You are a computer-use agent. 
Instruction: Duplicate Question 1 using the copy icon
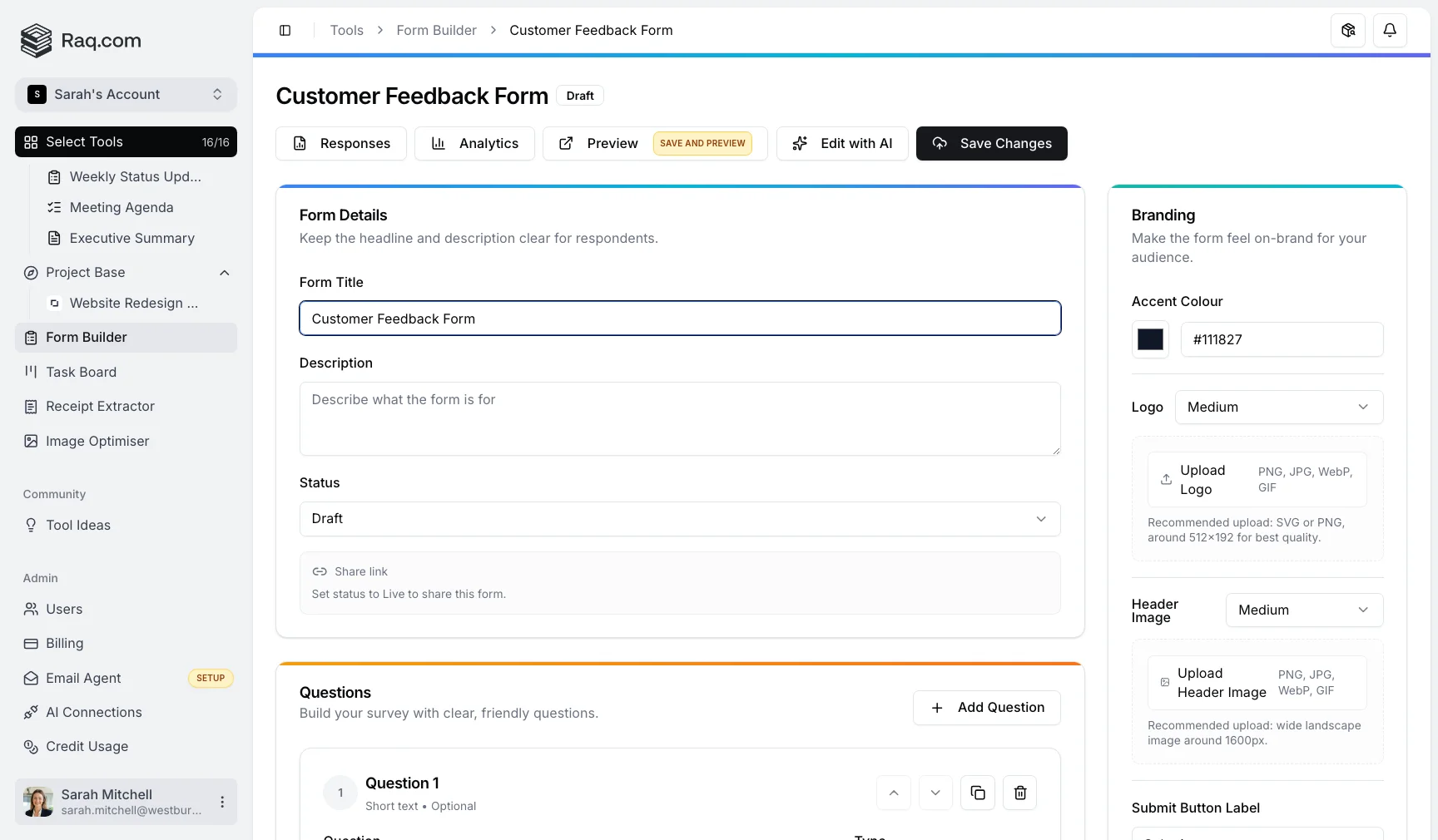[977, 793]
